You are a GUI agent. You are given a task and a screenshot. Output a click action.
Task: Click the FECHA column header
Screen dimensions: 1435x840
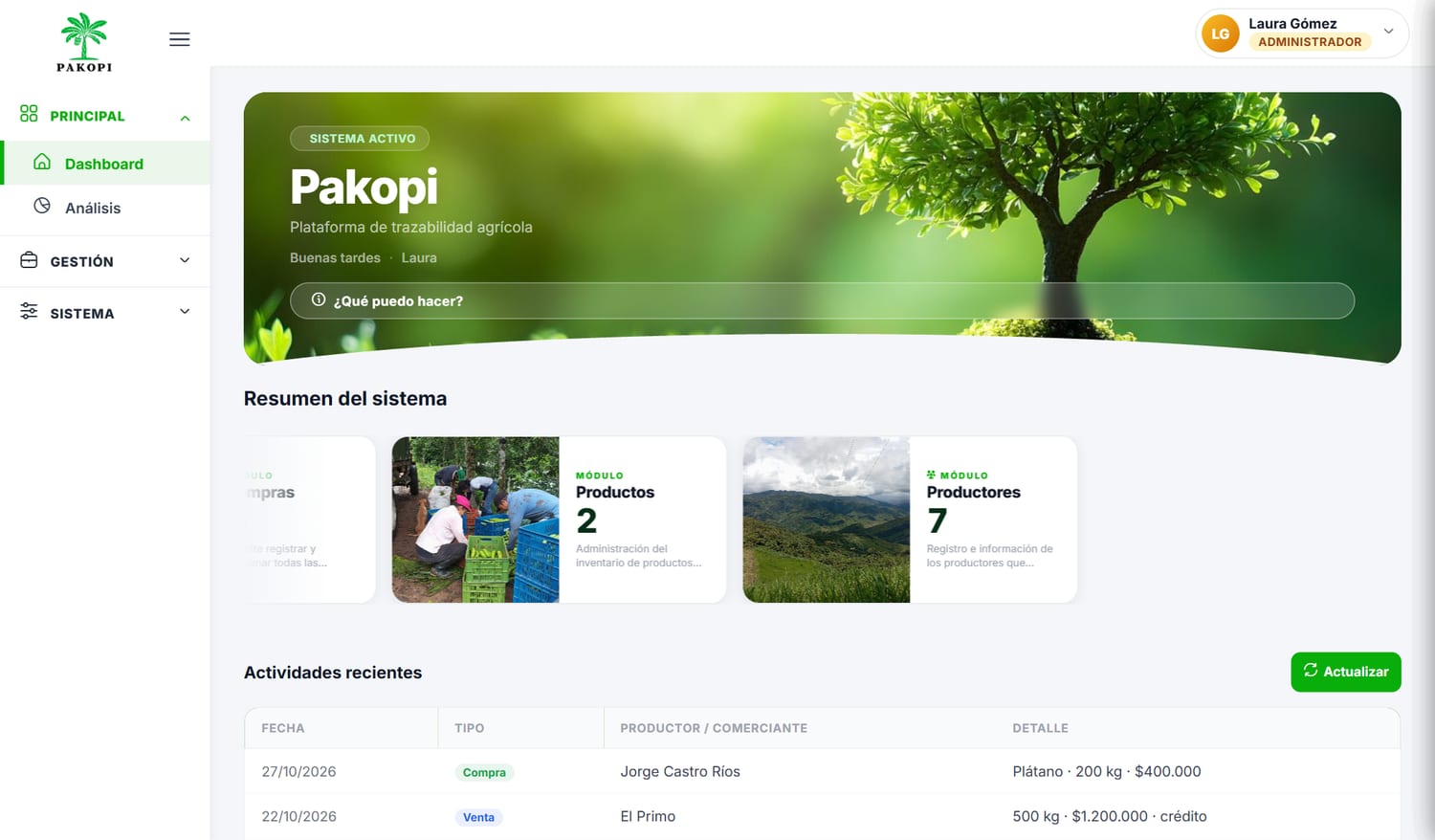[x=283, y=728]
